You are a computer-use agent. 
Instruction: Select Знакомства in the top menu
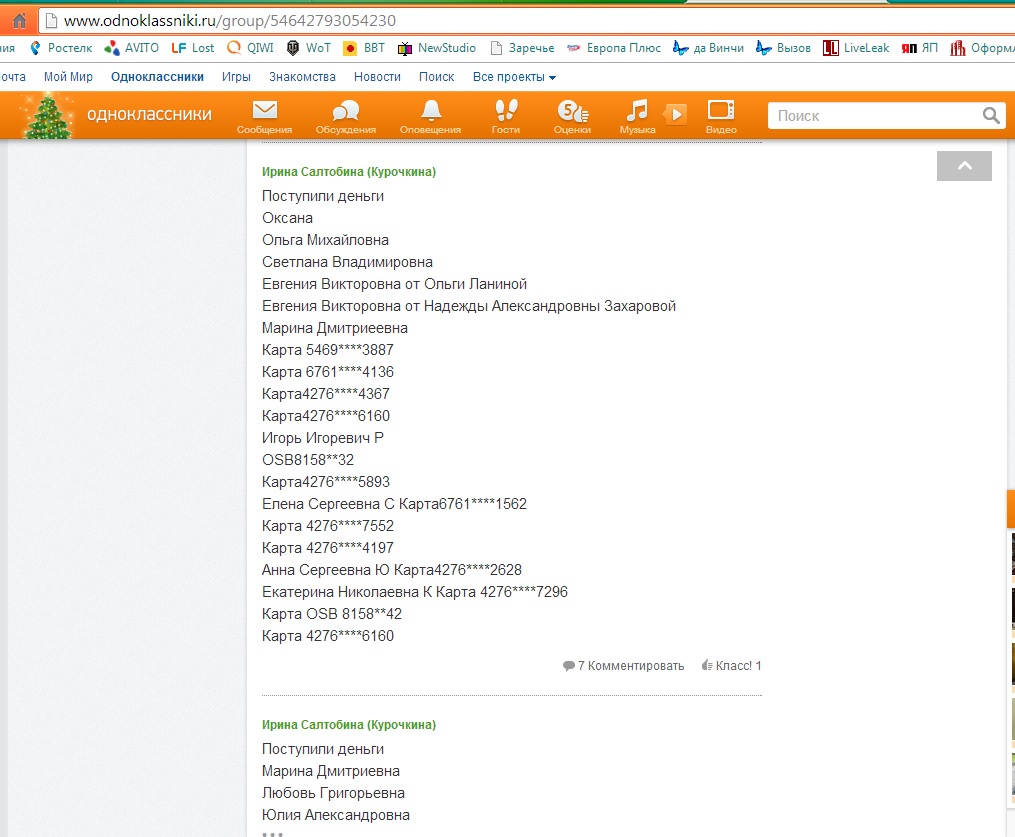tap(302, 77)
